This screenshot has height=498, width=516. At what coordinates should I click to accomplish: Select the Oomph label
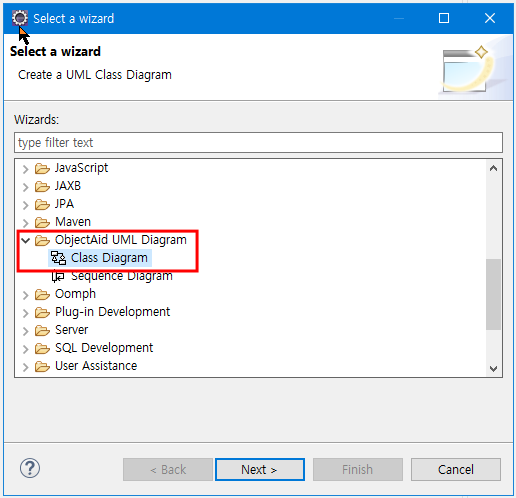[75, 294]
